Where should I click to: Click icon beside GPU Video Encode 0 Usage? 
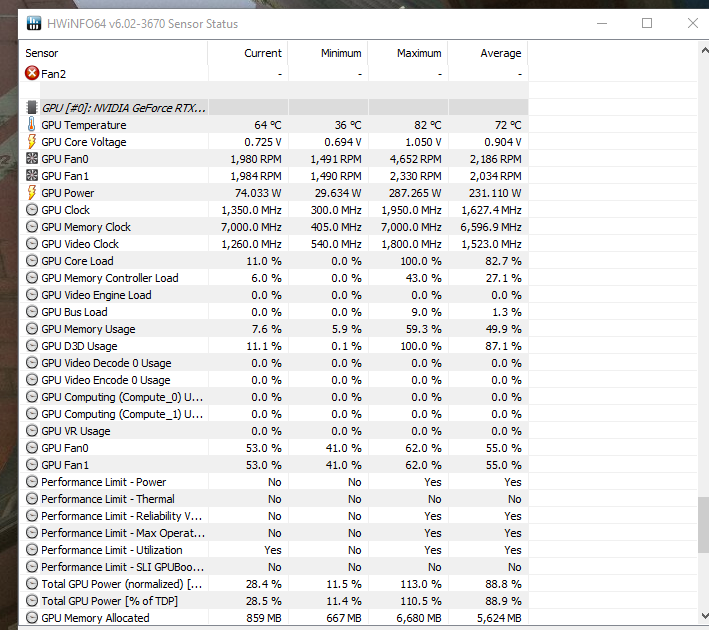32,379
